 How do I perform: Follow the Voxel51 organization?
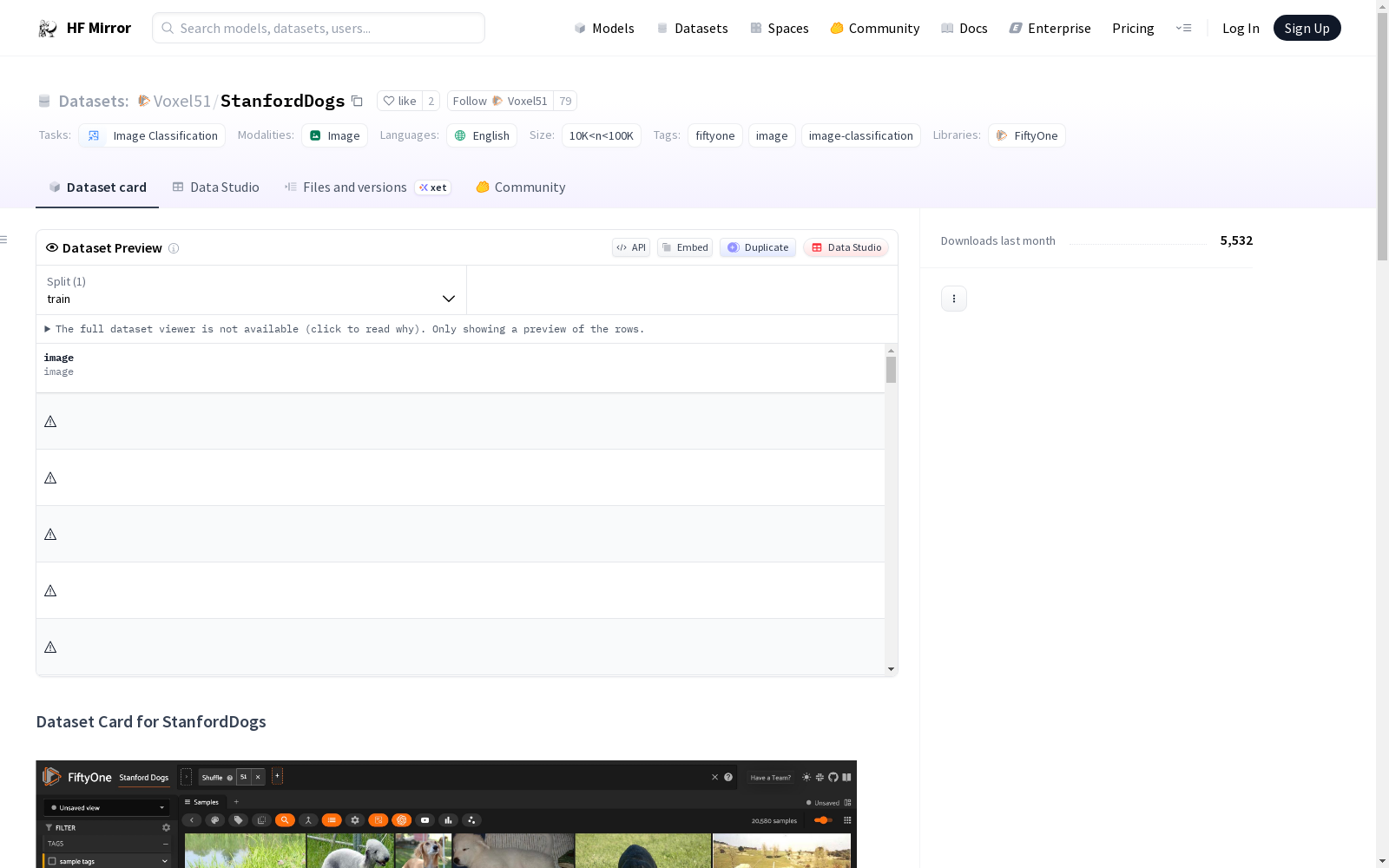pos(500,101)
